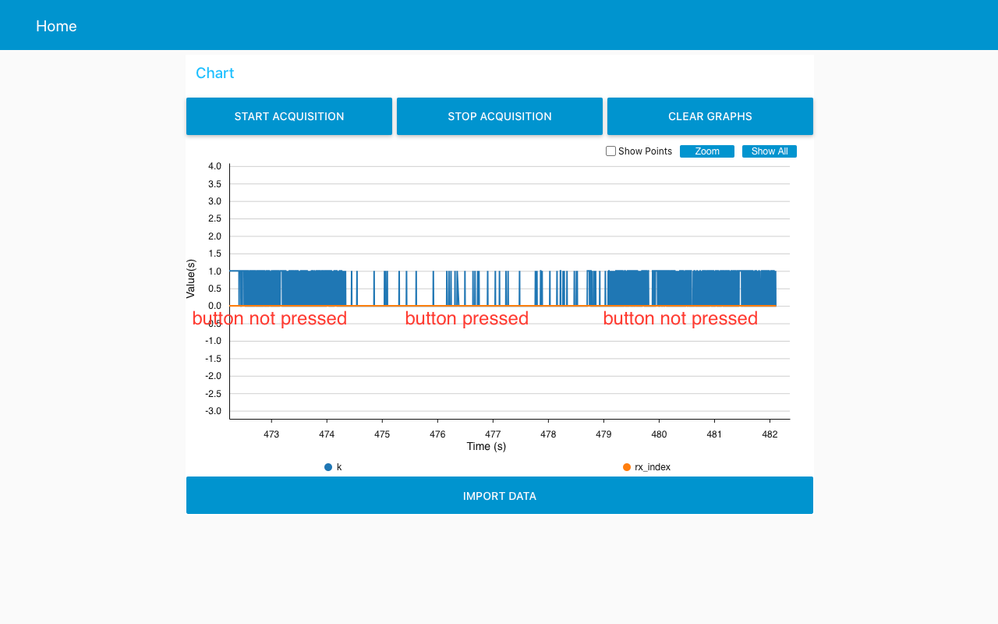998x624 pixels.
Task: Start data acquisition
Action: pos(289,116)
